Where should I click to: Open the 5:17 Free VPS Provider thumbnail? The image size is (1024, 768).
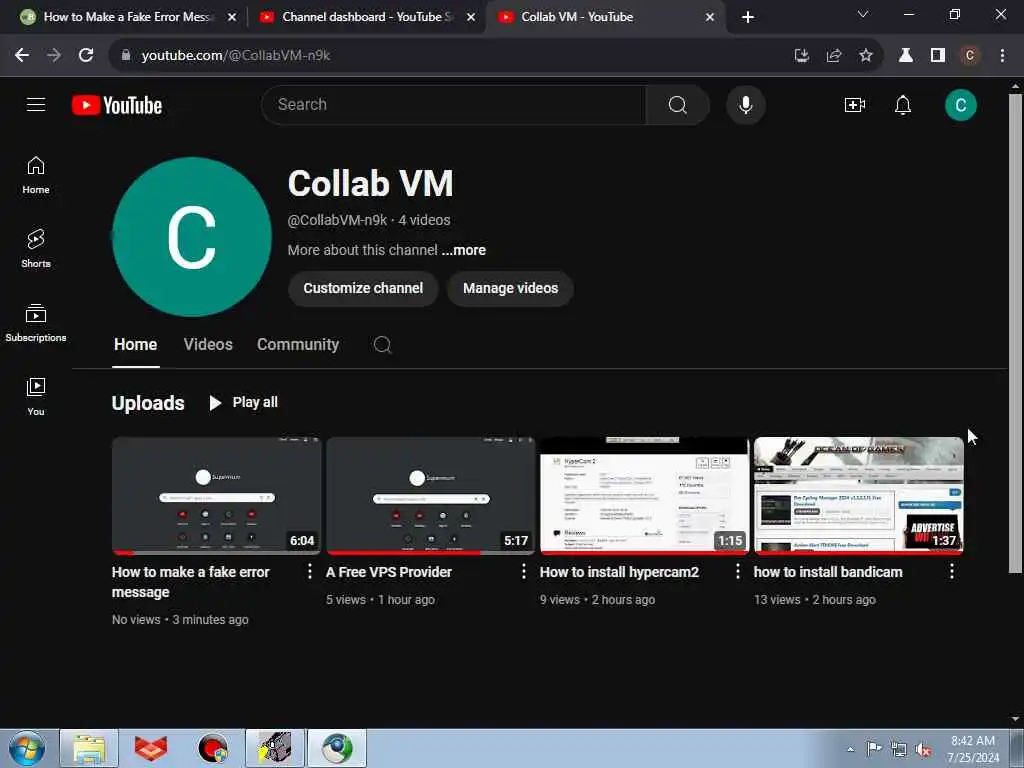pos(430,496)
